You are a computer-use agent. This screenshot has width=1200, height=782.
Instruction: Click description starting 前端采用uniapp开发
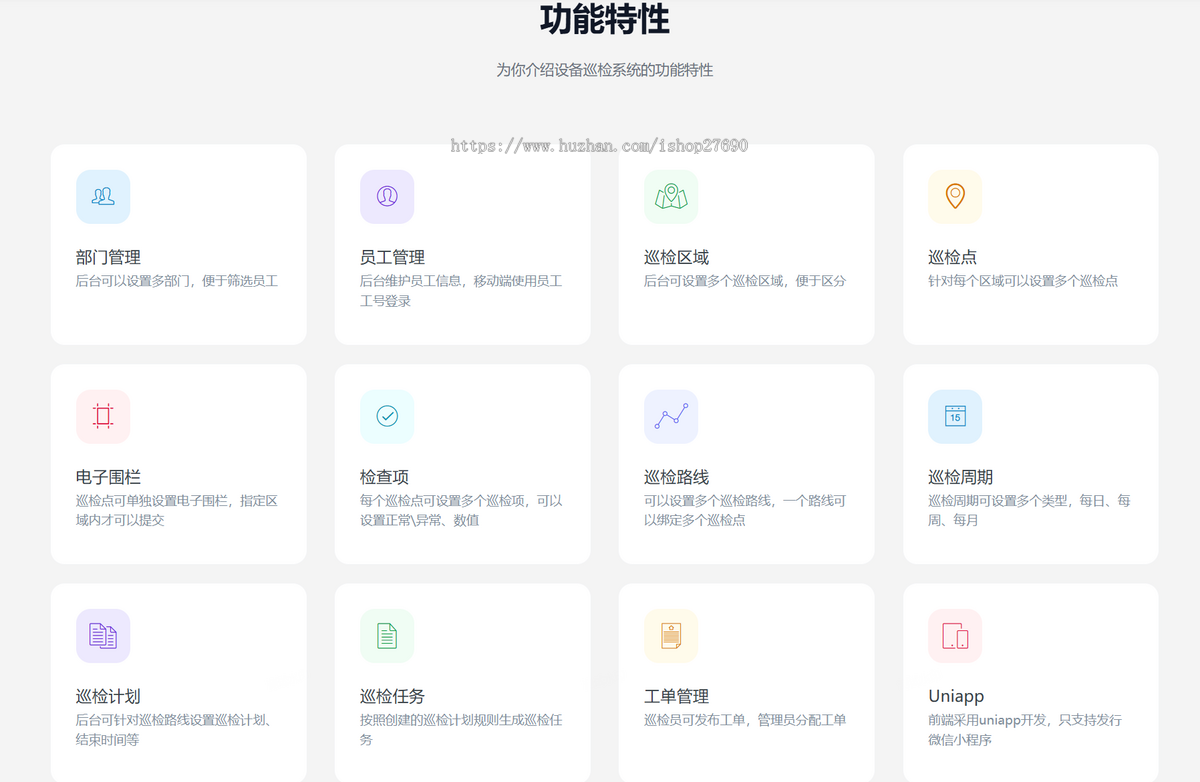[1025, 730]
